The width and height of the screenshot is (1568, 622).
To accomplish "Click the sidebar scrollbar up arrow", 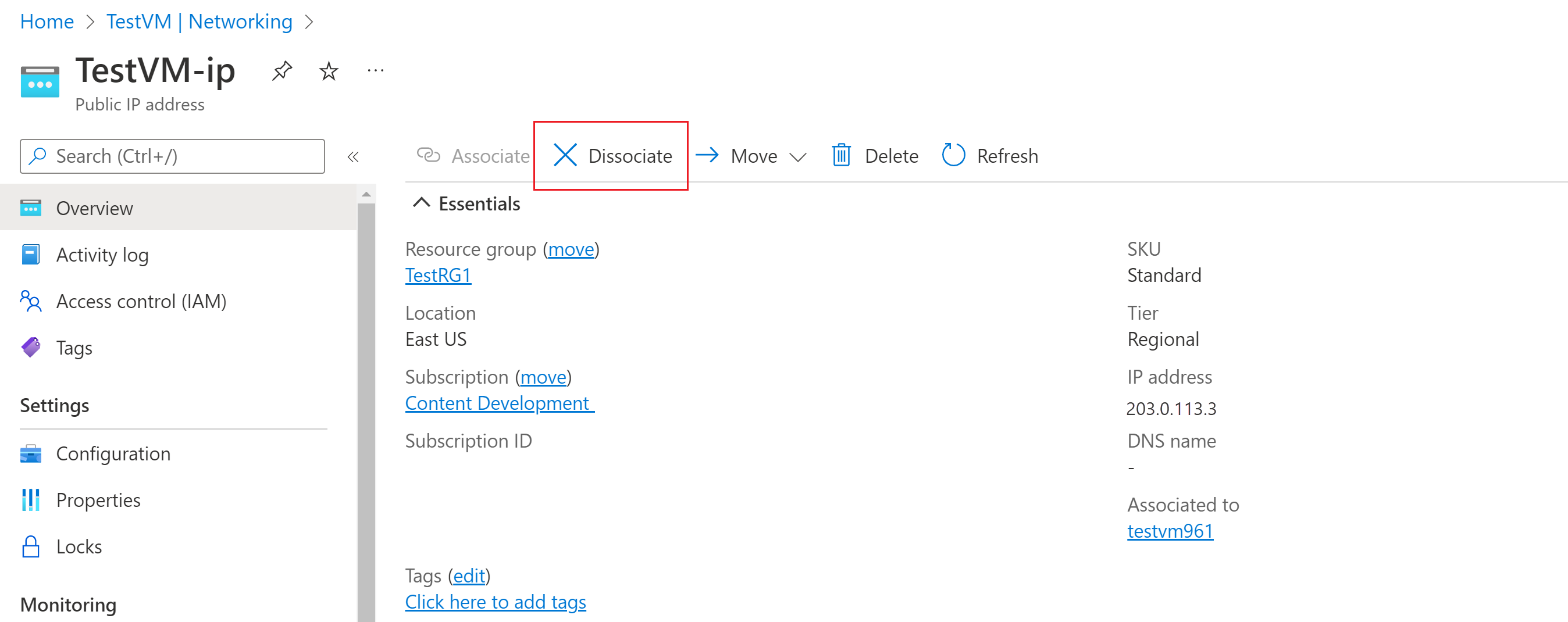I will [366, 195].
